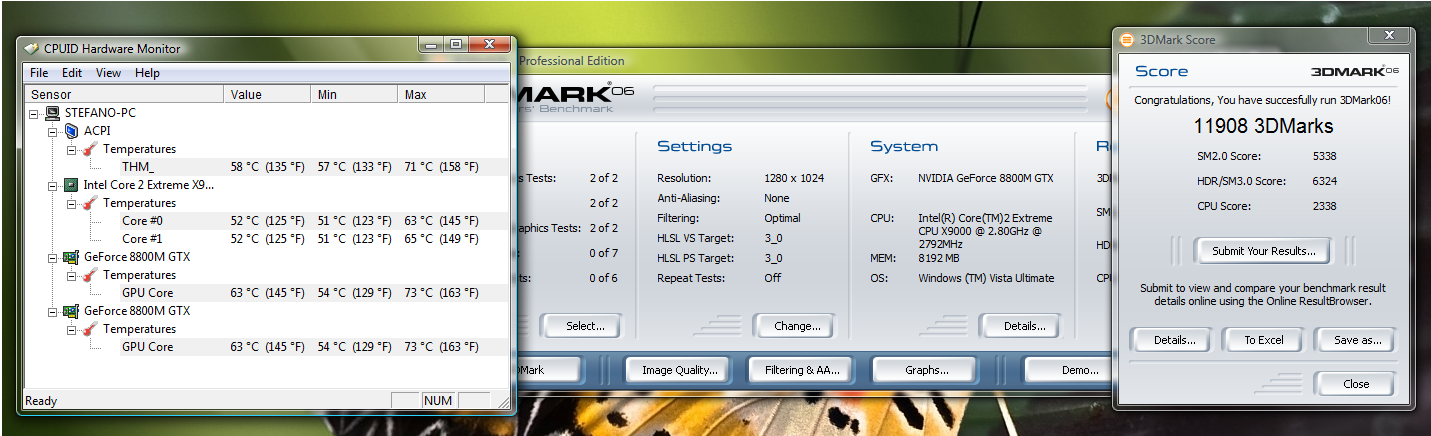
Task: Click the SM2.0 Score value 5338
Action: click(1324, 156)
